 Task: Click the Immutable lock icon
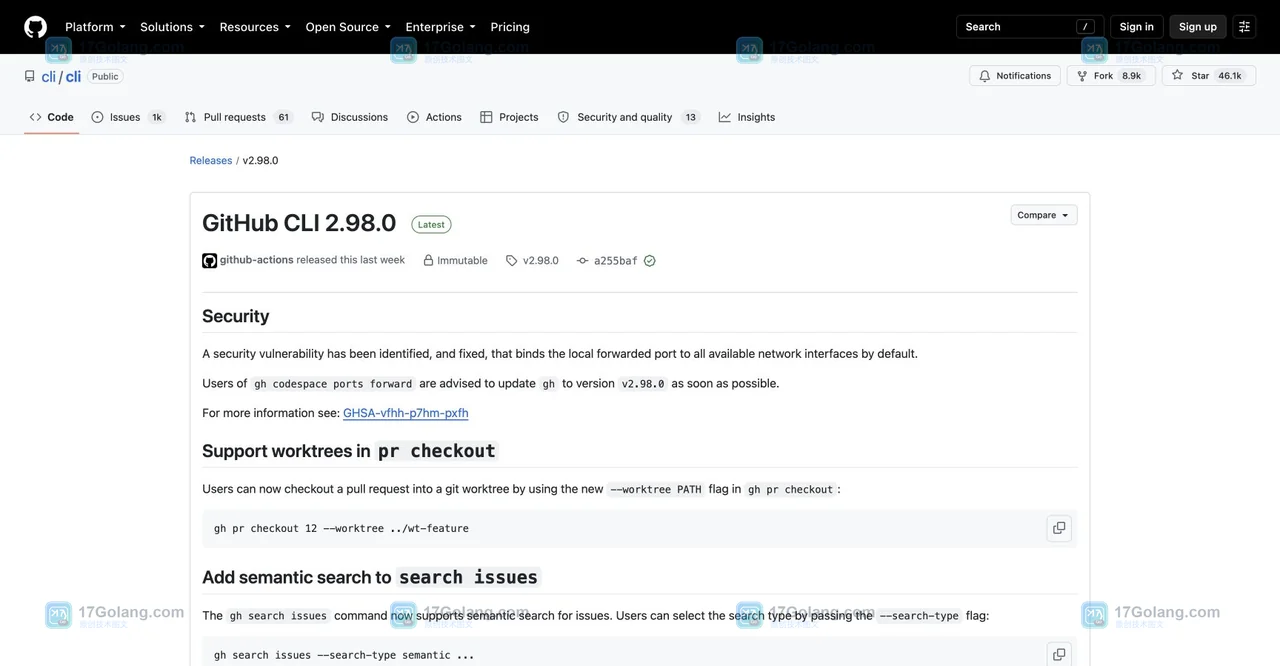428,261
